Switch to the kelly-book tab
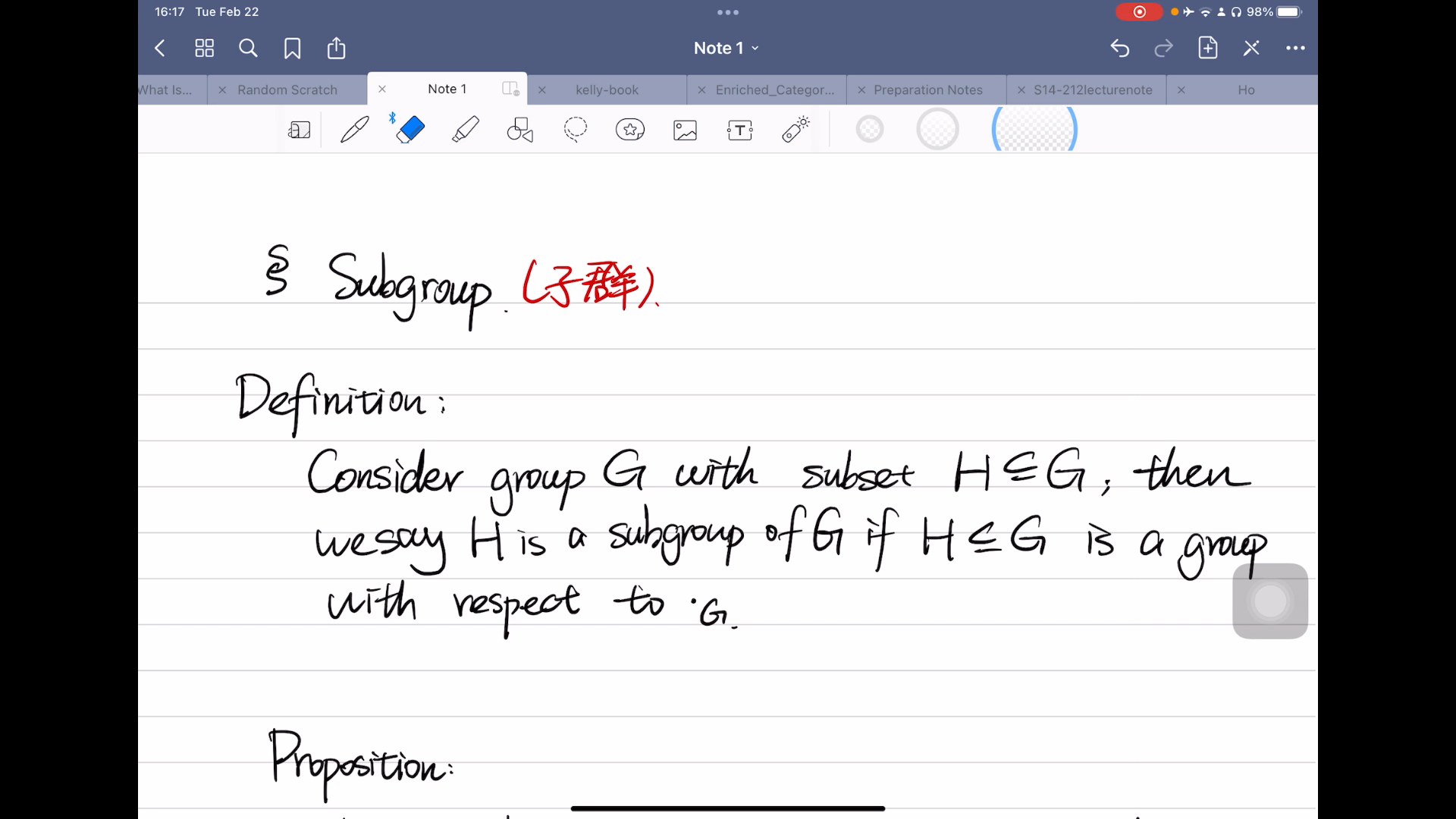The height and width of the screenshot is (819, 1456). (607, 89)
